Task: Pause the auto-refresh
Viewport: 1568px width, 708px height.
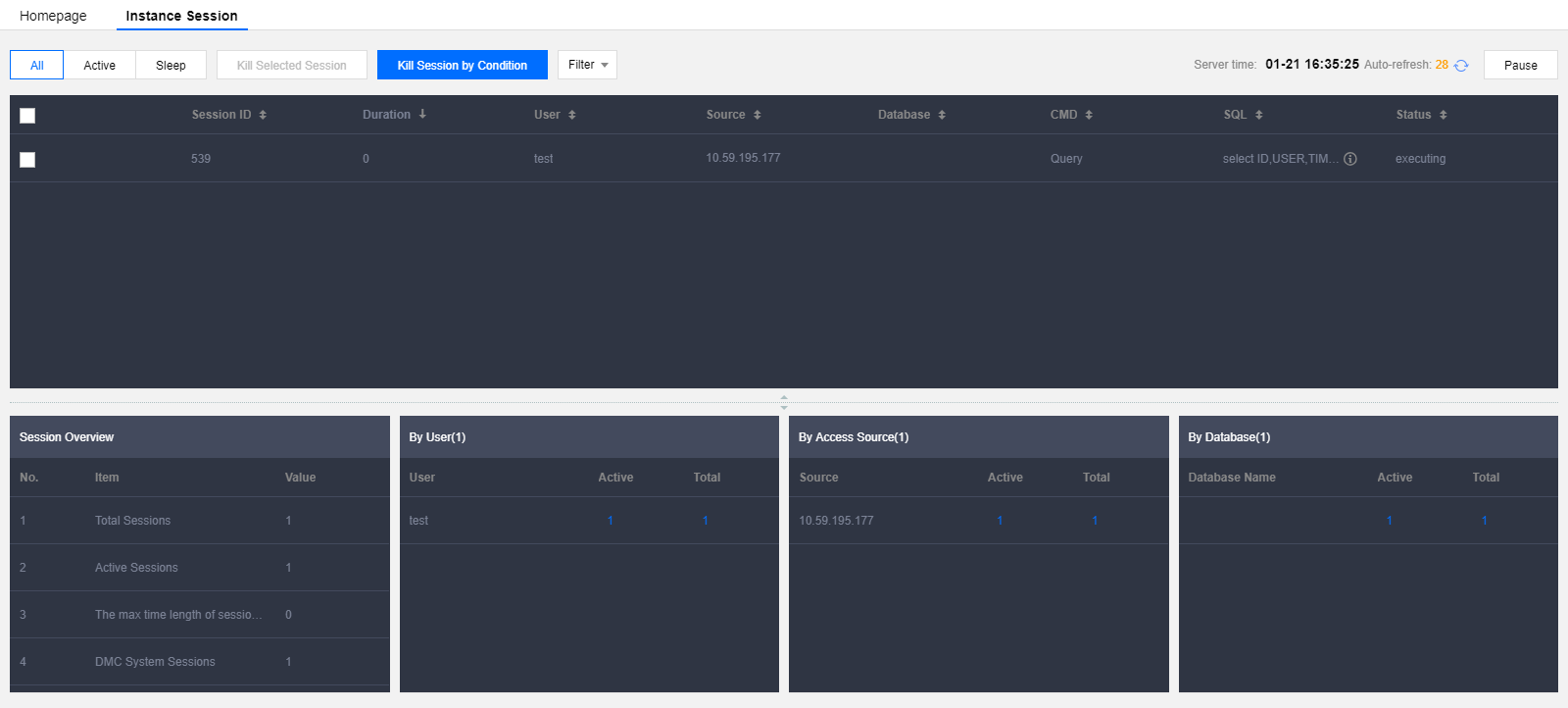Action: click(x=1520, y=66)
